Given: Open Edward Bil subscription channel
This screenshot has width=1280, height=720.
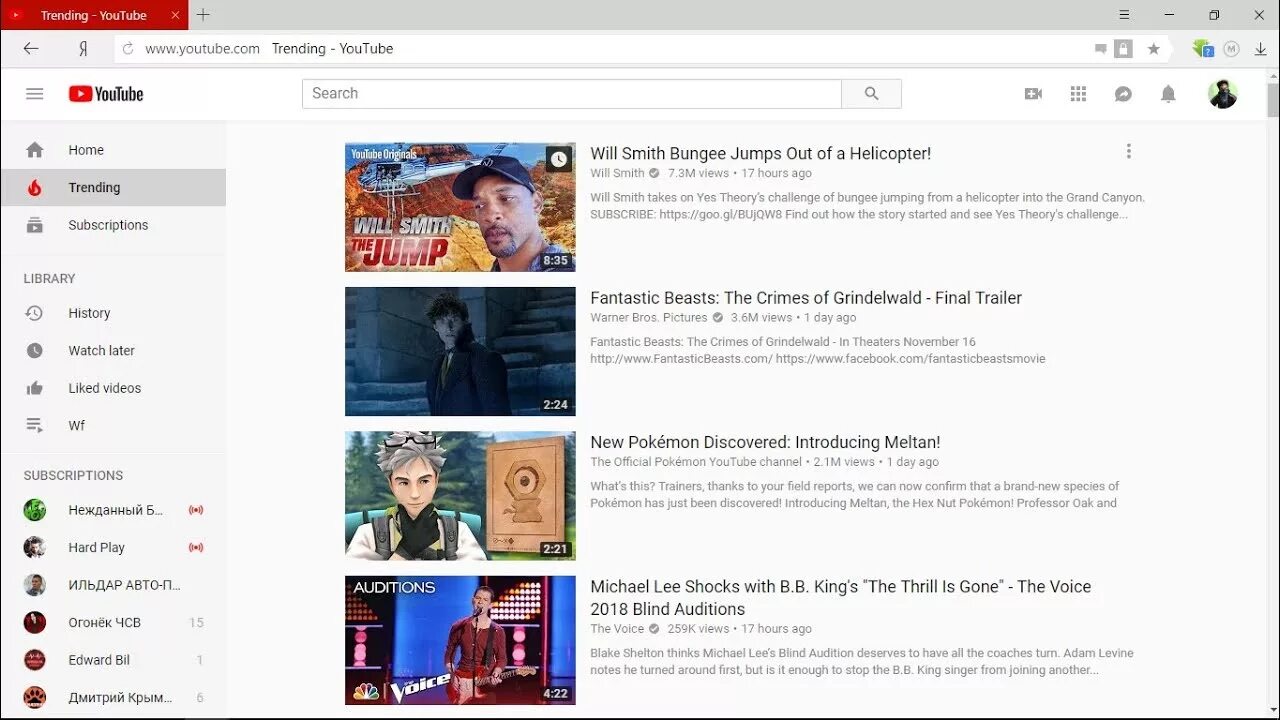Looking at the screenshot, I should pyautogui.click(x=113, y=660).
